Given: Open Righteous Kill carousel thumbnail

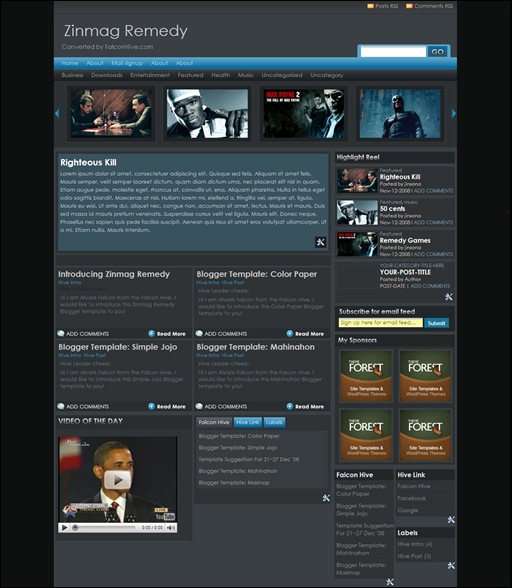Looking at the screenshot, I should pyautogui.click(x=111, y=113).
